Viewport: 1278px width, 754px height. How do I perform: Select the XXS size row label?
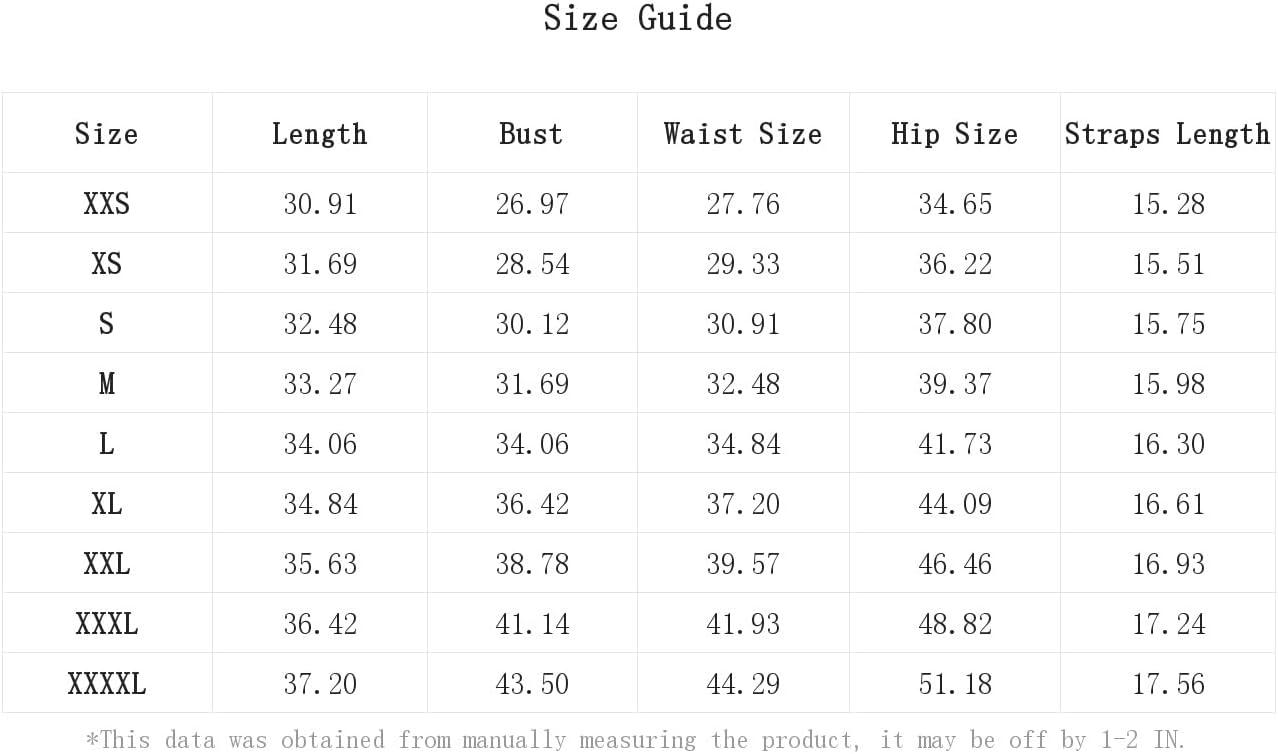(106, 204)
